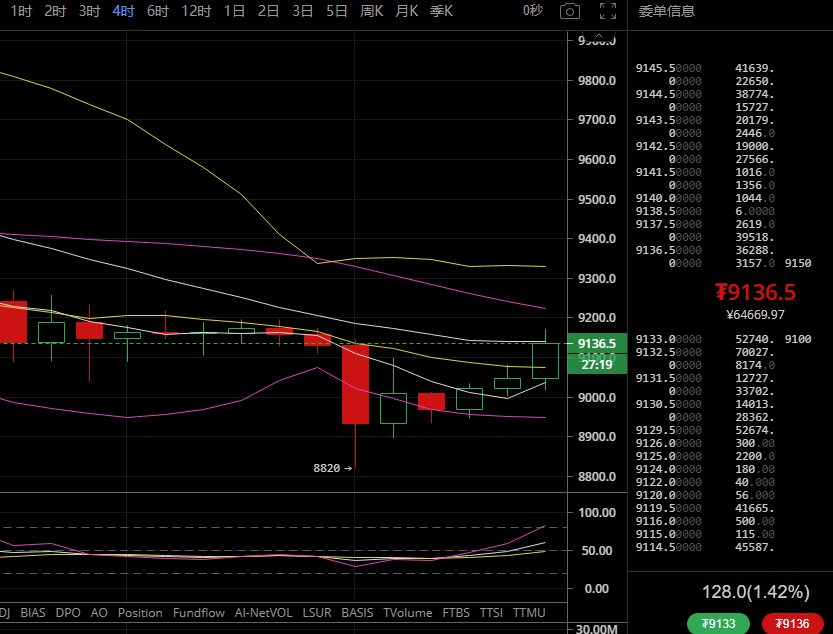Click the camera screenshot icon

569,11
